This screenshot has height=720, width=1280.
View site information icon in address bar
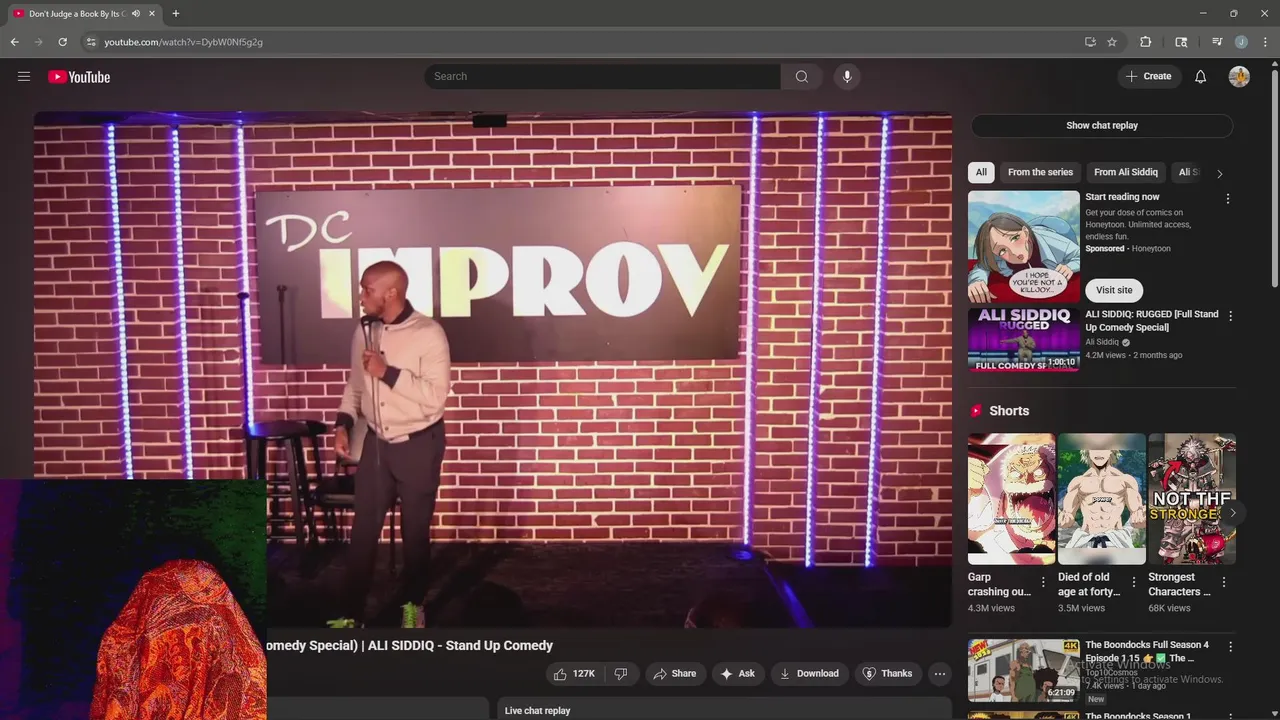point(91,42)
